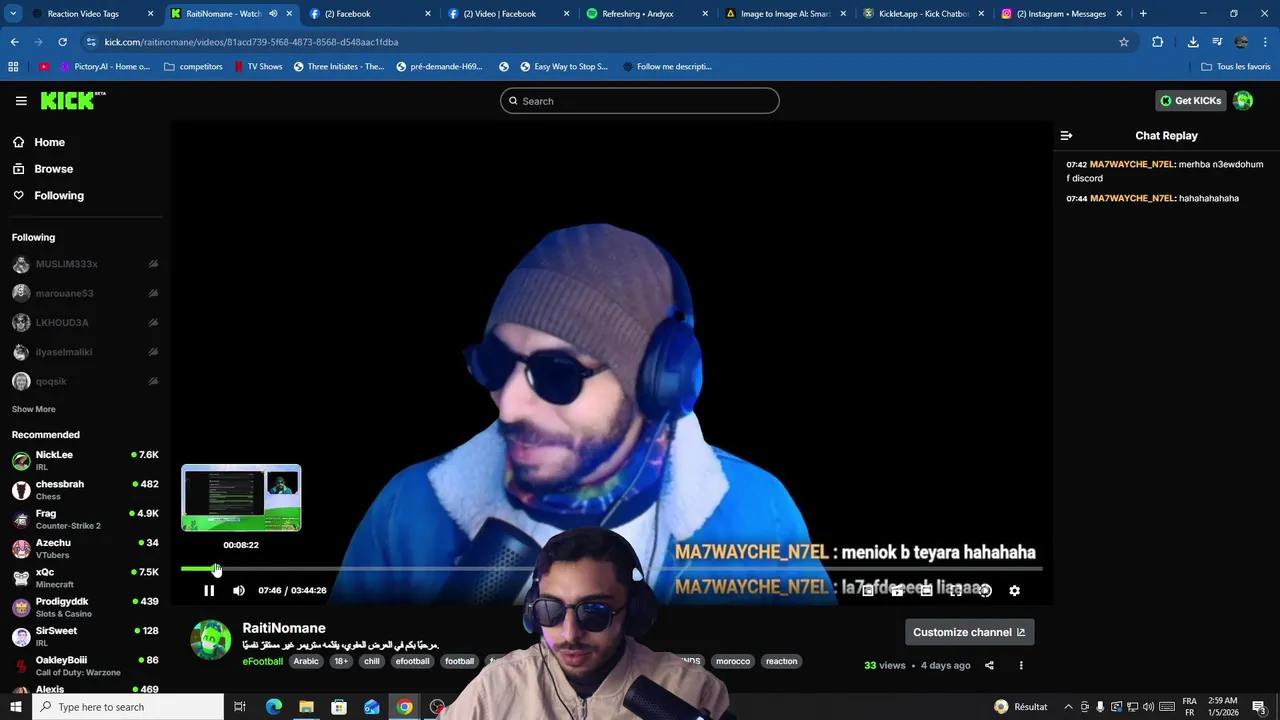Screen dimensions: 1280x720
Task: Open NickLee recommended stream
Action: click(85, 460)
